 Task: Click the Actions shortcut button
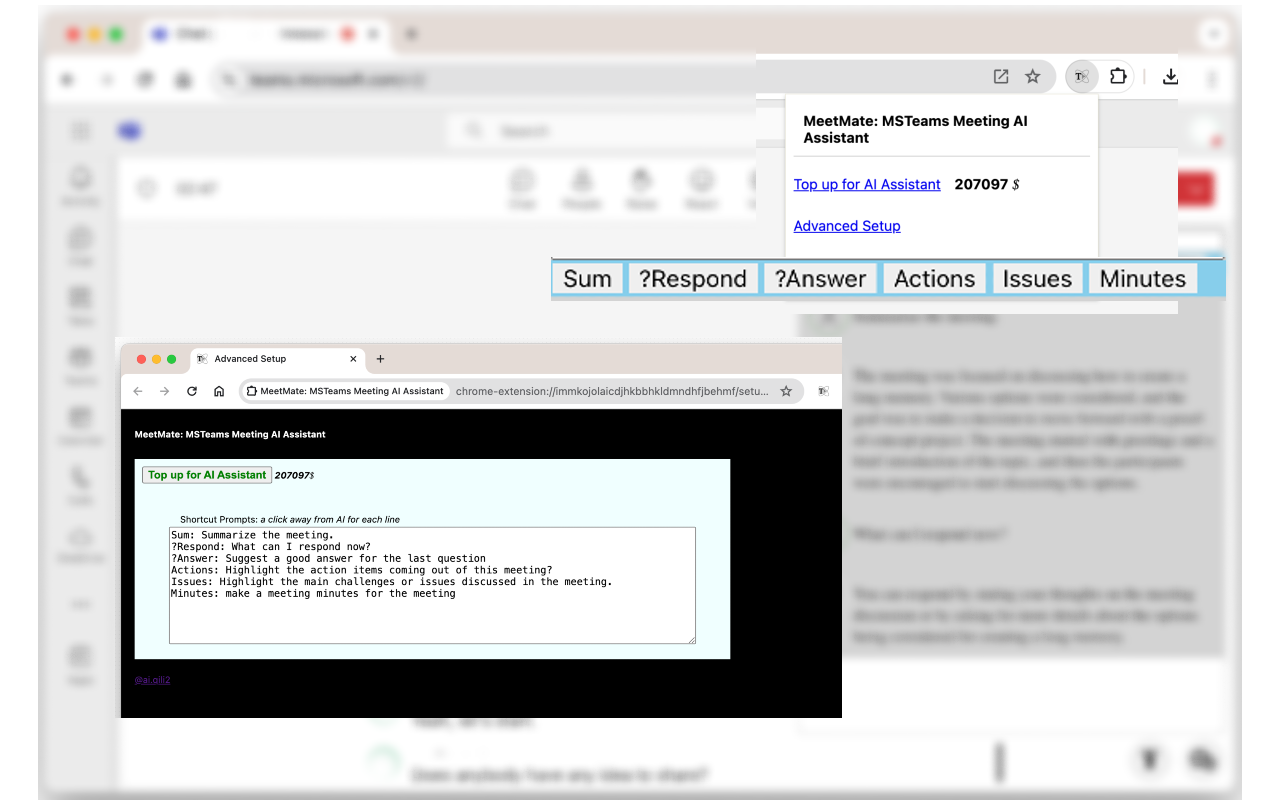(x=934, y=279)
